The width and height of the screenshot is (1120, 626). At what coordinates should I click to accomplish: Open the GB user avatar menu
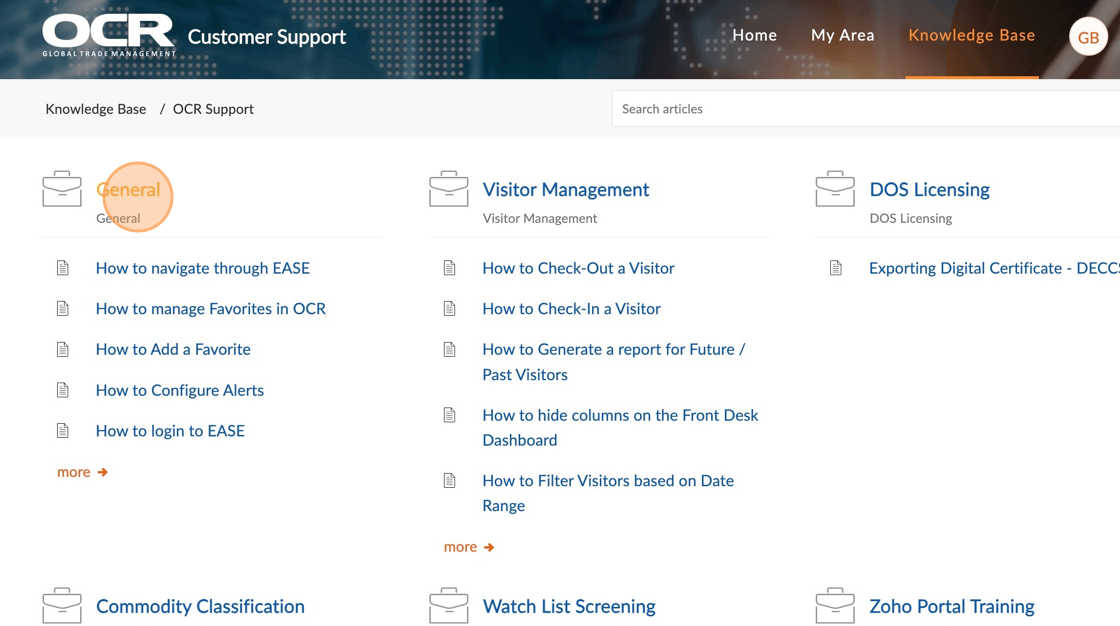1087,37
